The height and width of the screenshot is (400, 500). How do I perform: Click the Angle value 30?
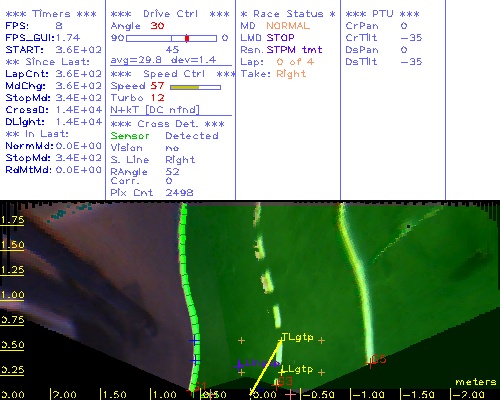[x=157, y=26]
